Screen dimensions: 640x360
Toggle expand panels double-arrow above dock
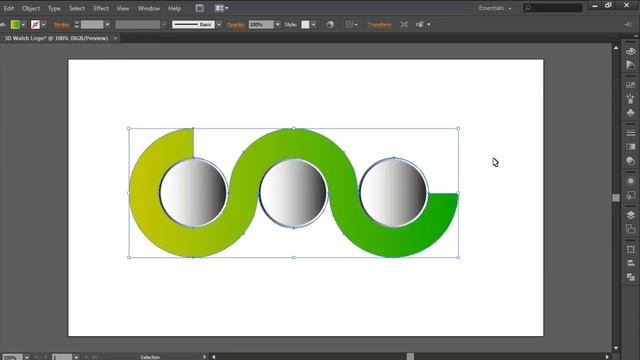pyautogui.click(x=636, y=36)
